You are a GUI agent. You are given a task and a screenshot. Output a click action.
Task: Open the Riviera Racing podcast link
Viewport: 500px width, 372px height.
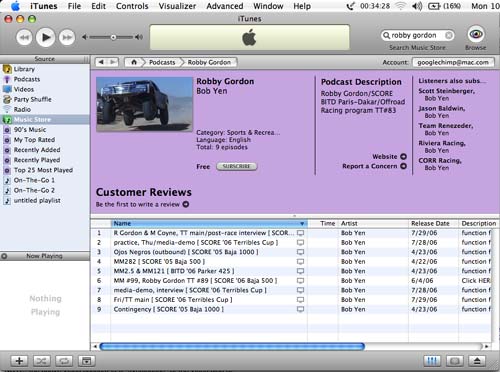442,143
